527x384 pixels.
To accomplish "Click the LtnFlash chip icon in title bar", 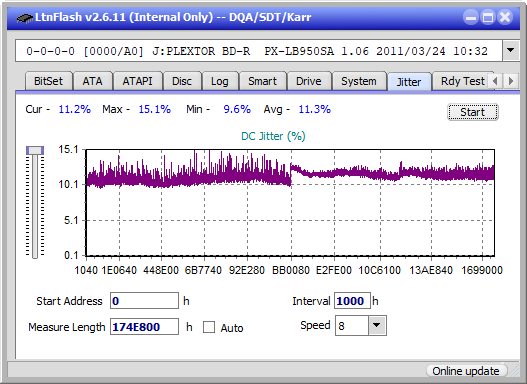I will [25, 17].
